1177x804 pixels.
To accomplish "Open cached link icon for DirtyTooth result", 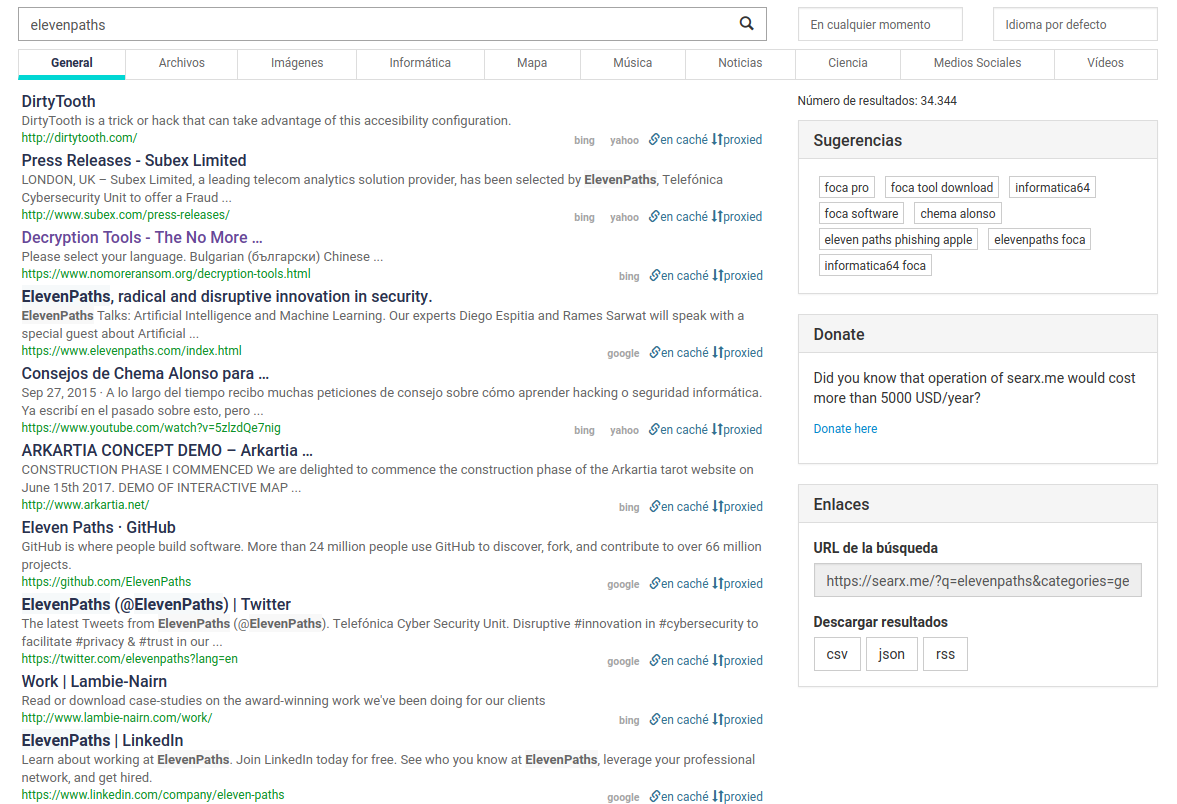I will click(x=654, y=140).
